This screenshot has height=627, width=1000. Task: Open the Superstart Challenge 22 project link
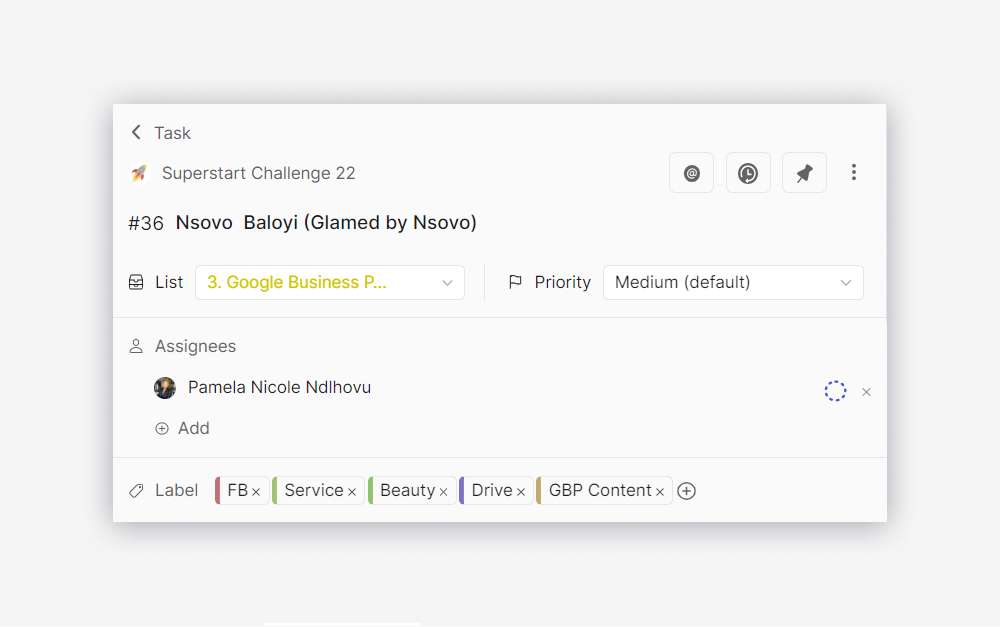(x=258, y=173)
